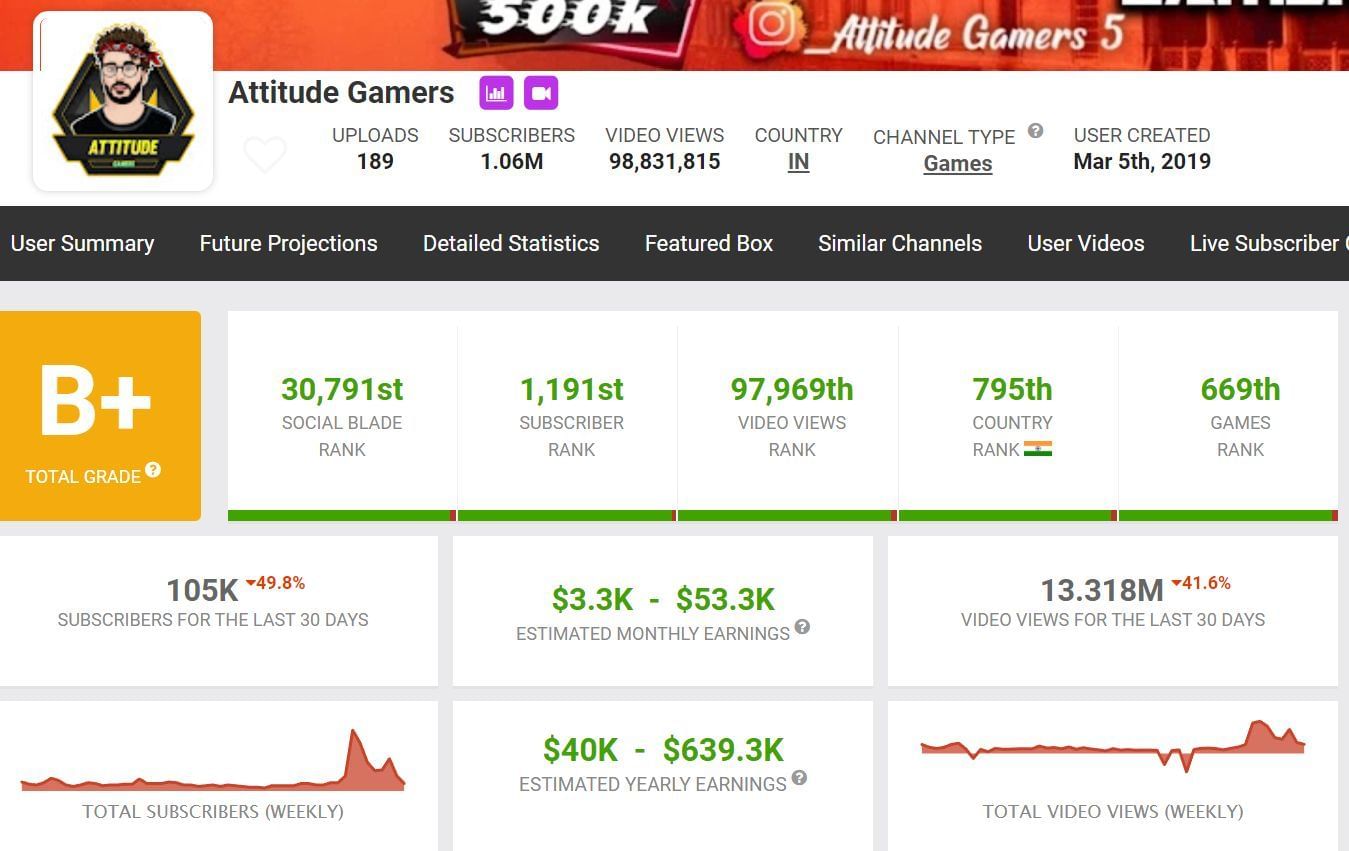Image resolution: width=1349 pixels, height=851 pixels.
Task: Click the 1,191st subscriber rank
Action: point(572,389)
